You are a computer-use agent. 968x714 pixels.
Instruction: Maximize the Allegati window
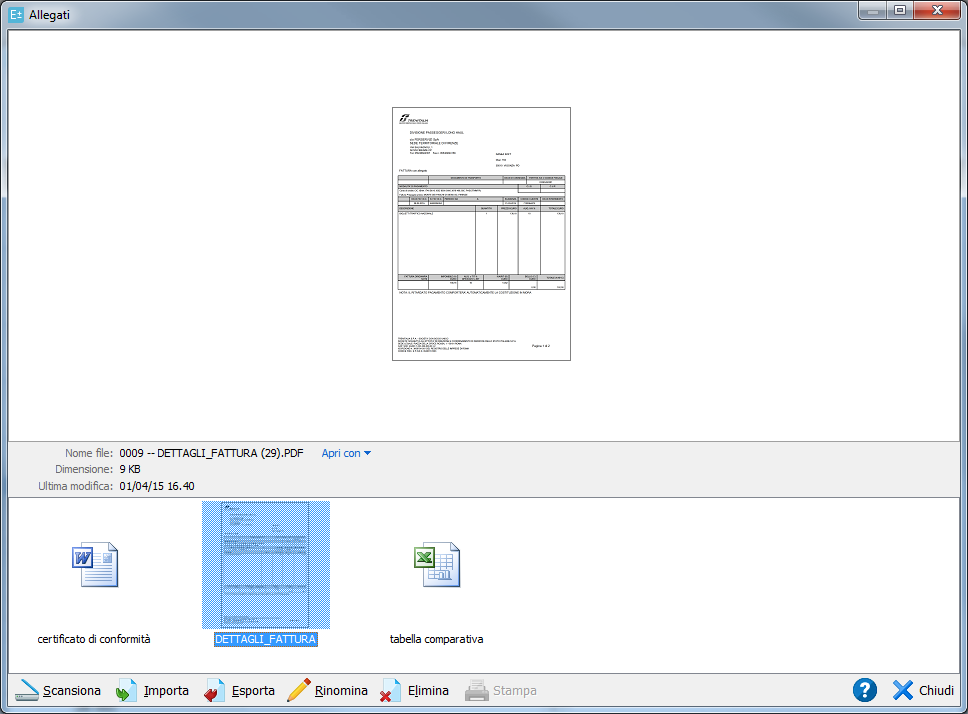click(899, 10)
